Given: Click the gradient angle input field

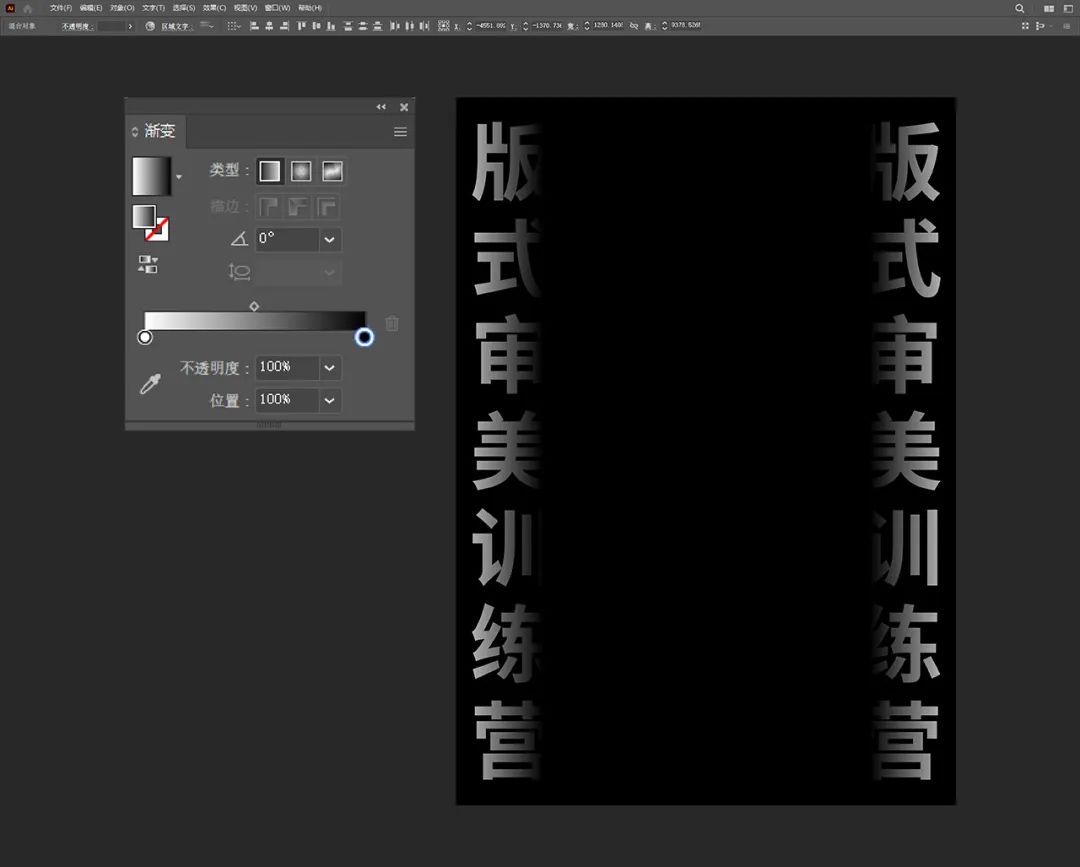Looking at the screenshot, I should click(287, 239).
